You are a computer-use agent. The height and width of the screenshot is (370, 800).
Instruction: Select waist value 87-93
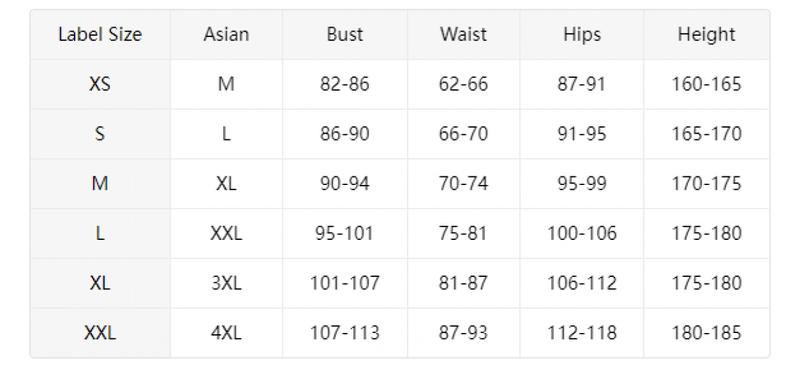pyautogui.click(x=463, y=333)
